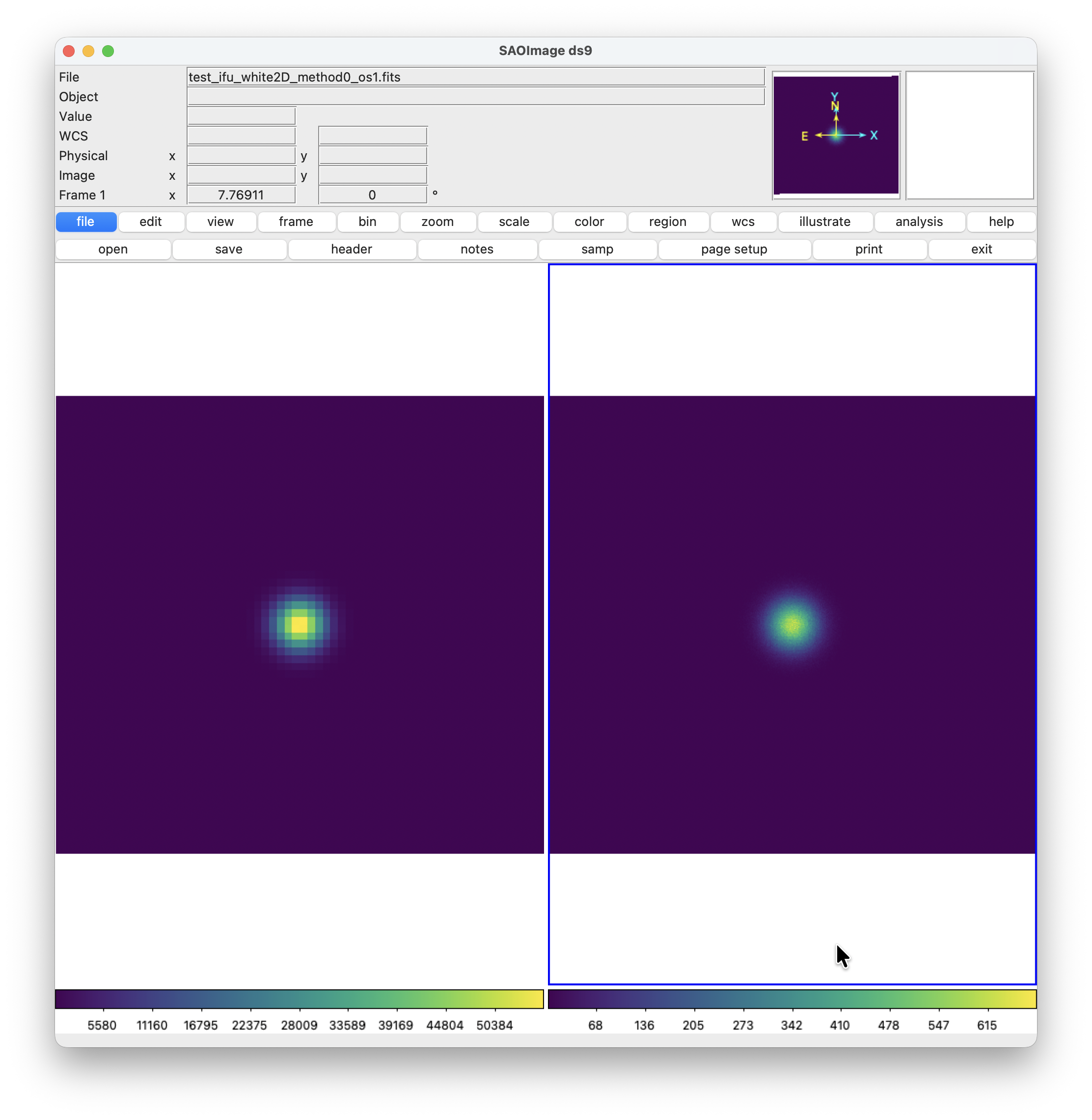
Task: Click the zoom button in button bar
Action: pos(437,222)
